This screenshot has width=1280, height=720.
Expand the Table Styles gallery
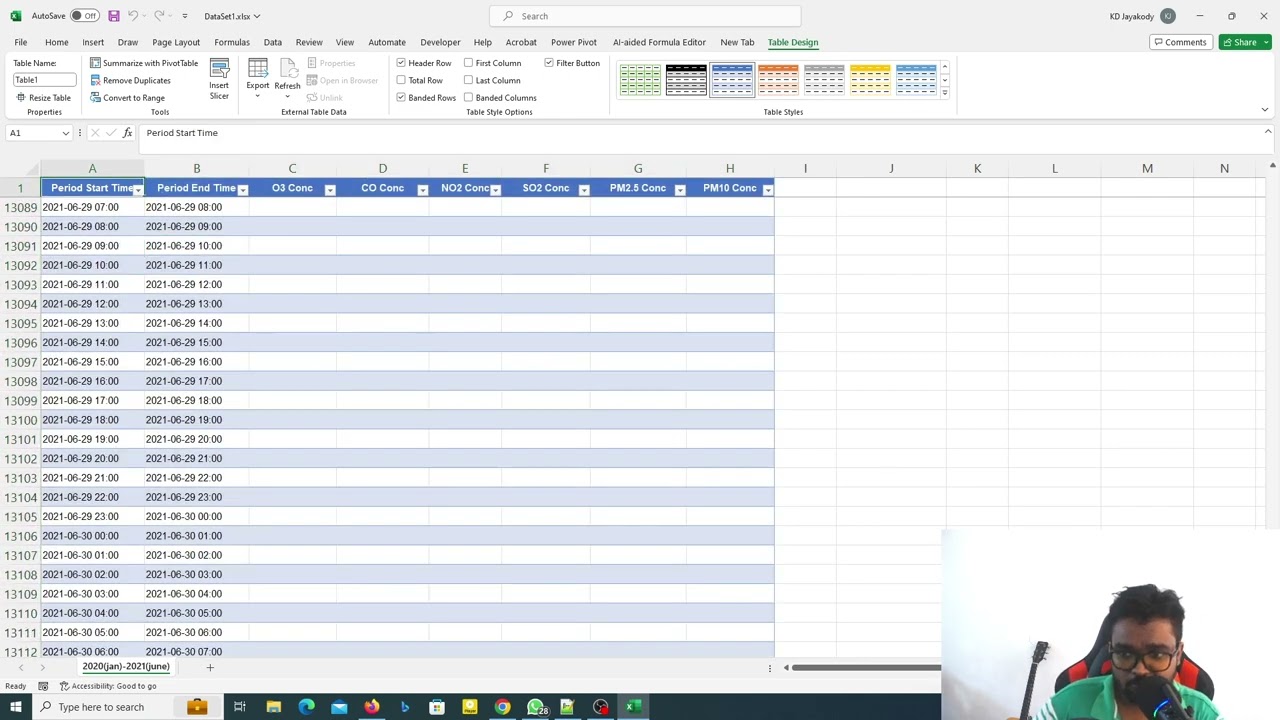[x=944, y=93]
